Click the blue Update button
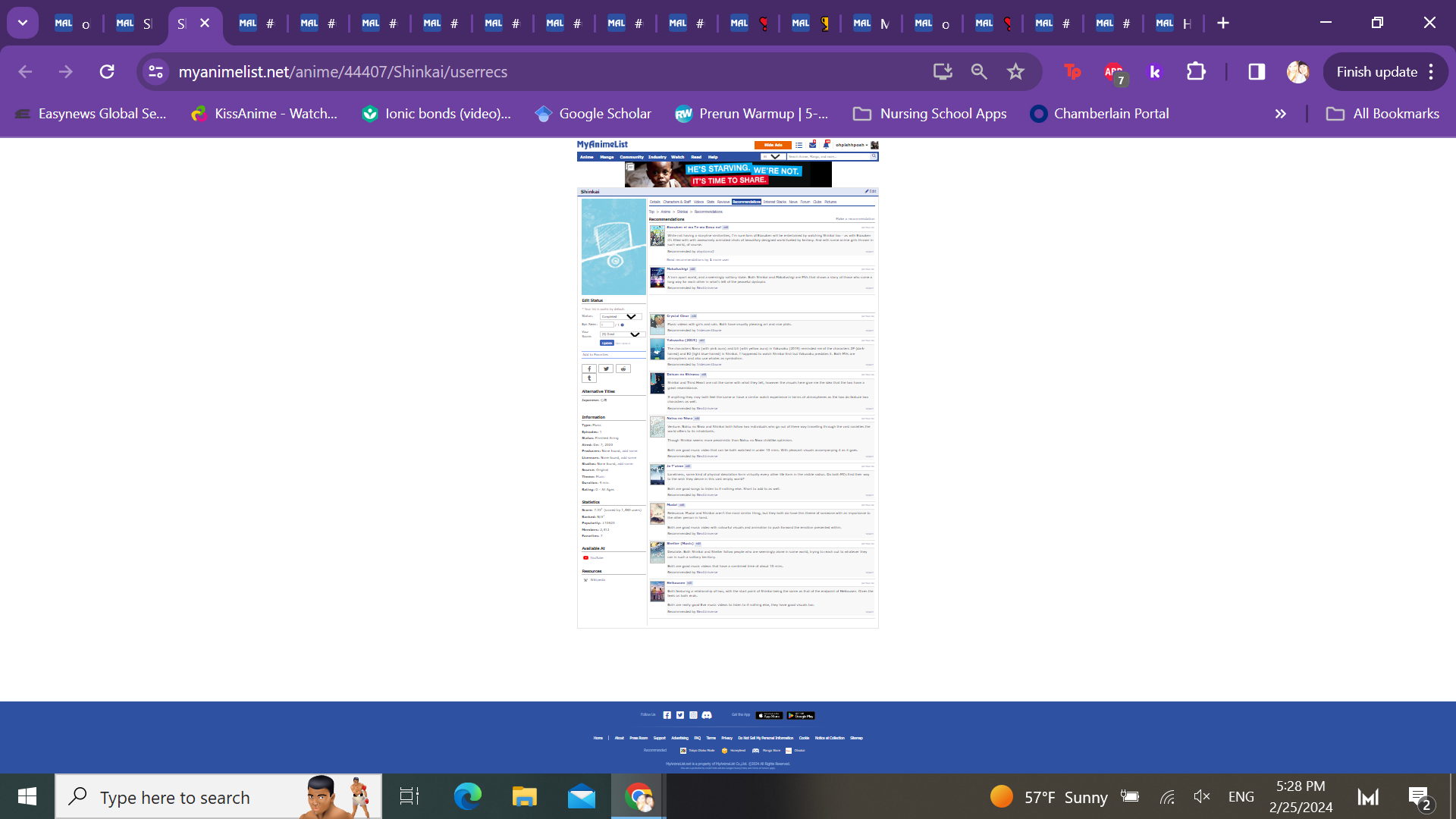1456x819 pixels. (x=606, y=343)
